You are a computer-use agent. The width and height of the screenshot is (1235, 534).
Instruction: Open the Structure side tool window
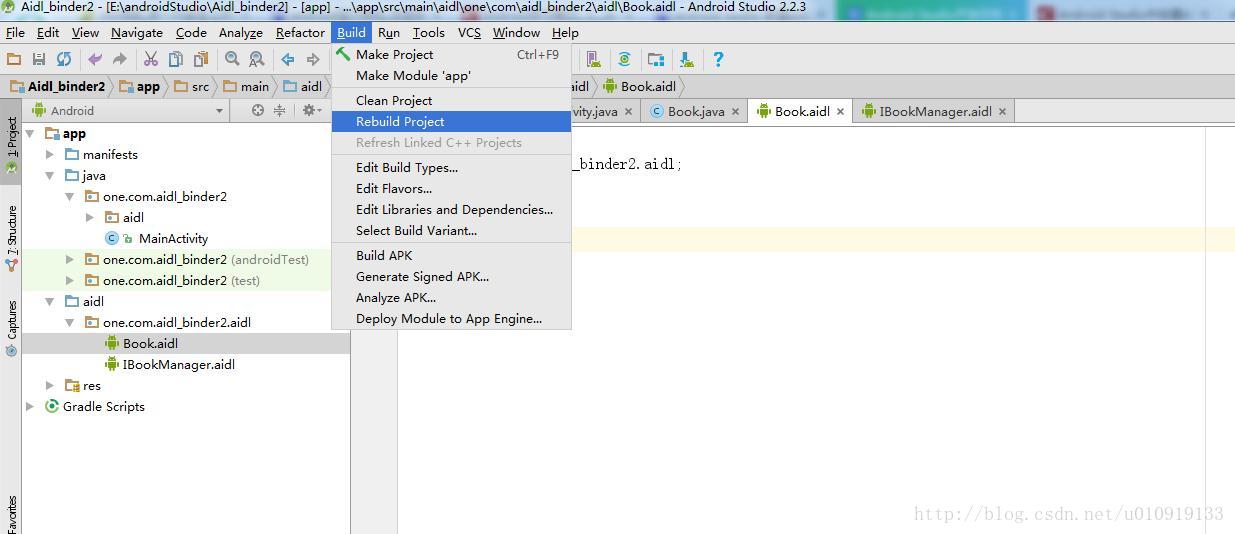tap(11, 237)
